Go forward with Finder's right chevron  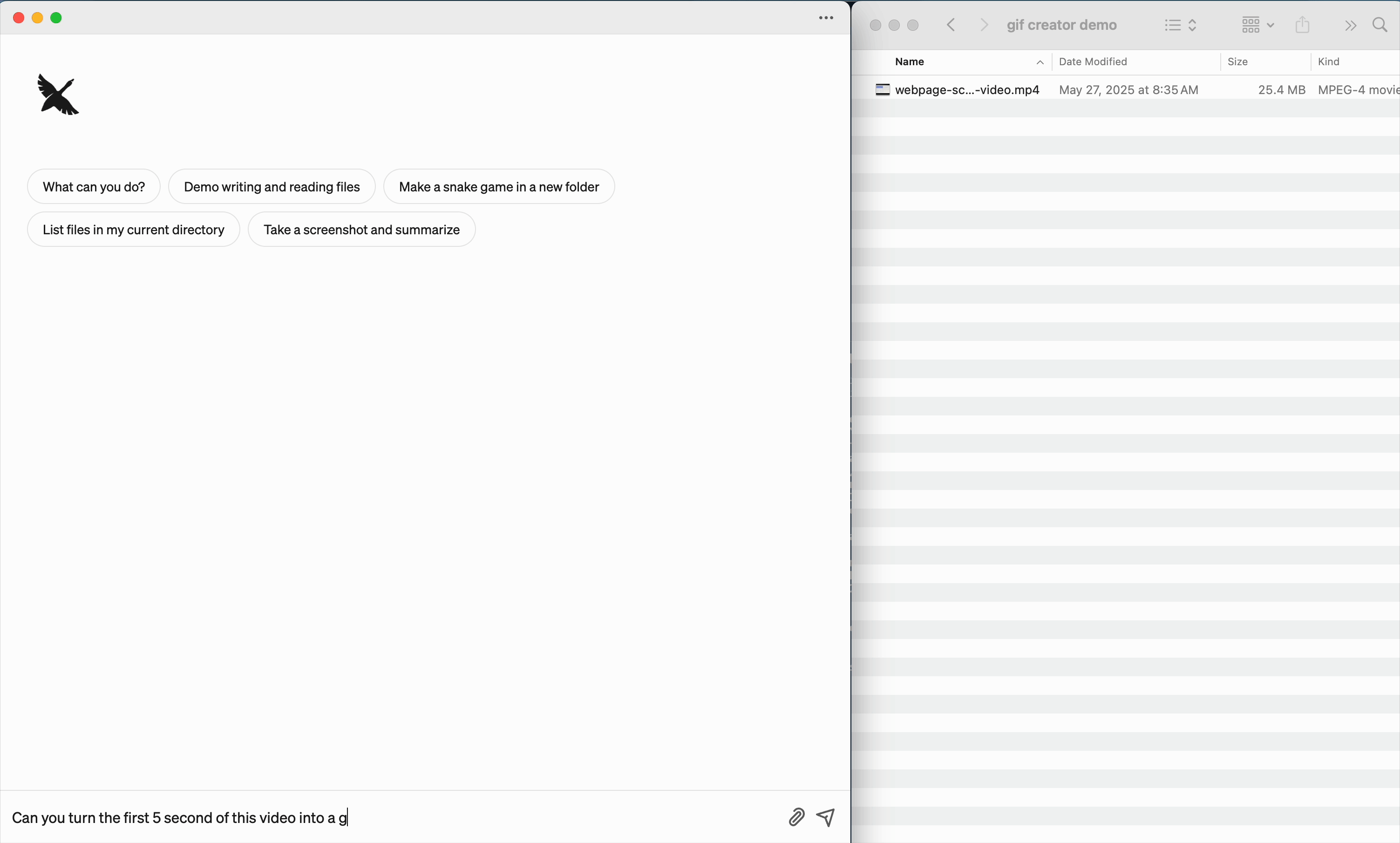click(x=984, y=25)
